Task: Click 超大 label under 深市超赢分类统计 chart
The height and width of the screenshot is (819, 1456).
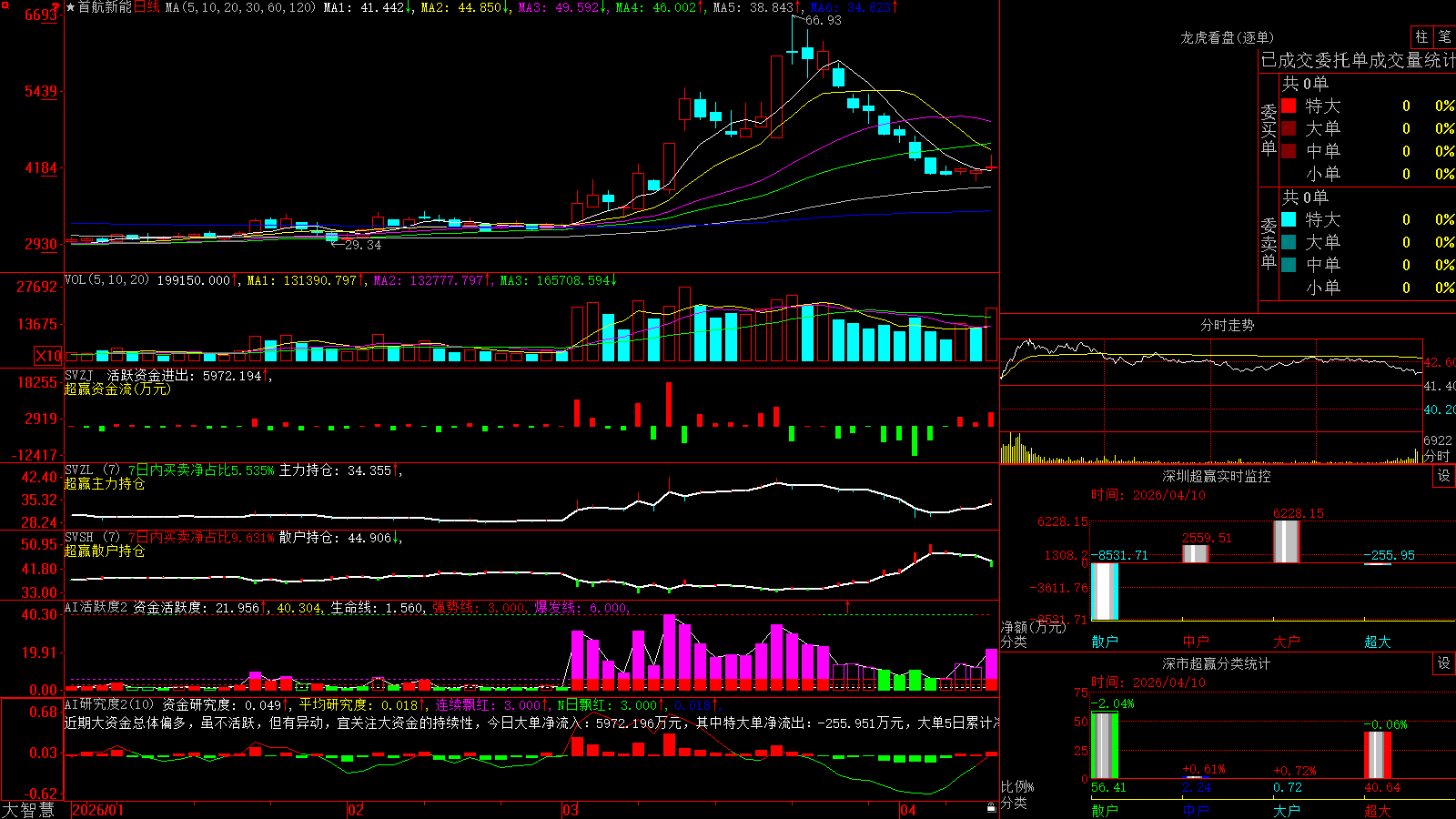Action: pyautogui.click(x=1378, y=811)
